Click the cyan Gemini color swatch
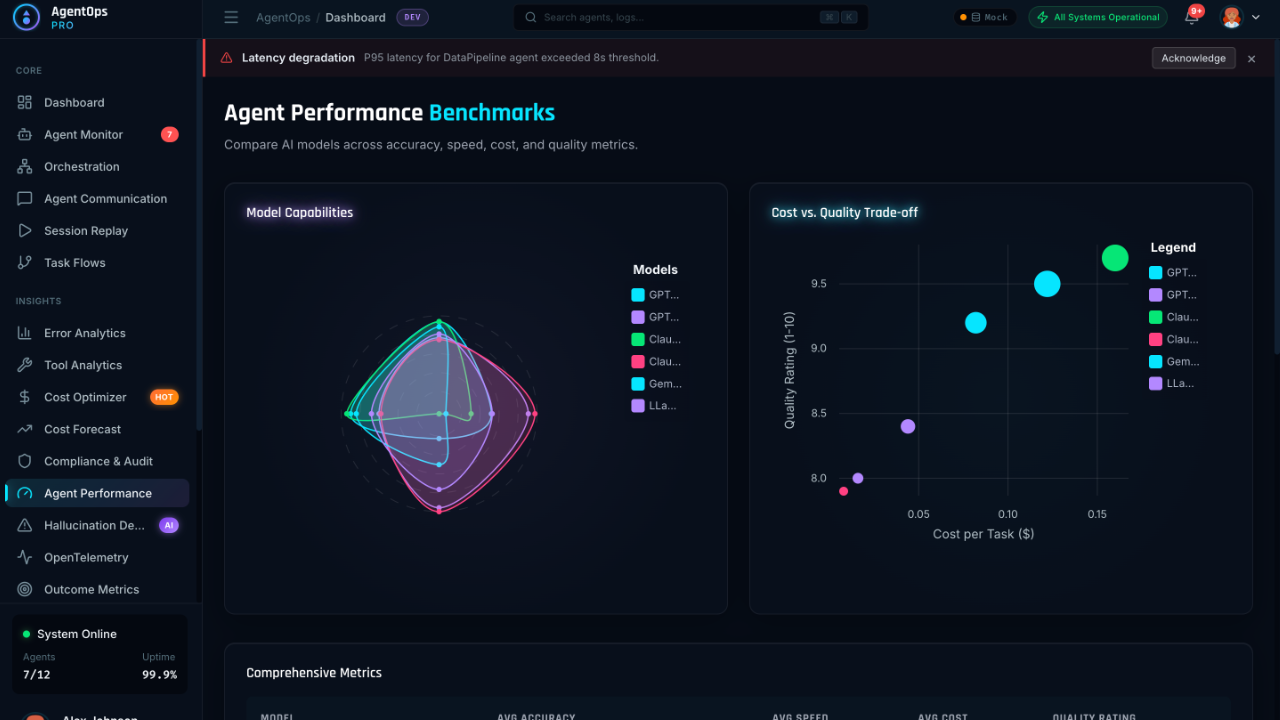Screen dimensions: 1280x720 pos(638,383)
